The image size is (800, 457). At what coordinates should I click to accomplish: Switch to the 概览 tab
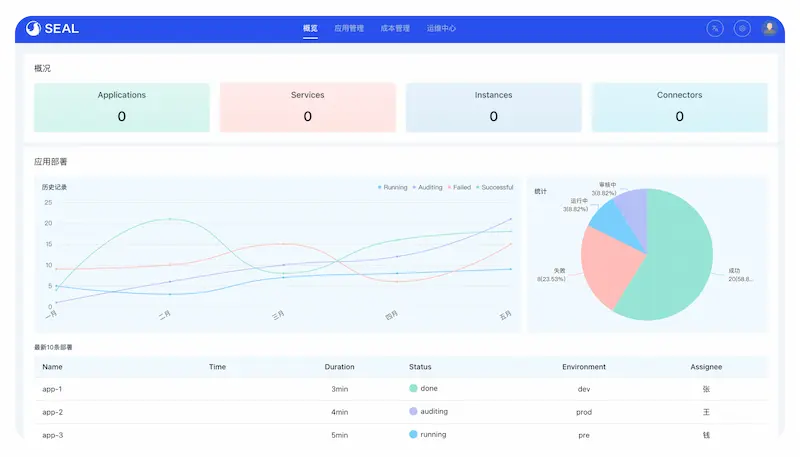(310, 28)
